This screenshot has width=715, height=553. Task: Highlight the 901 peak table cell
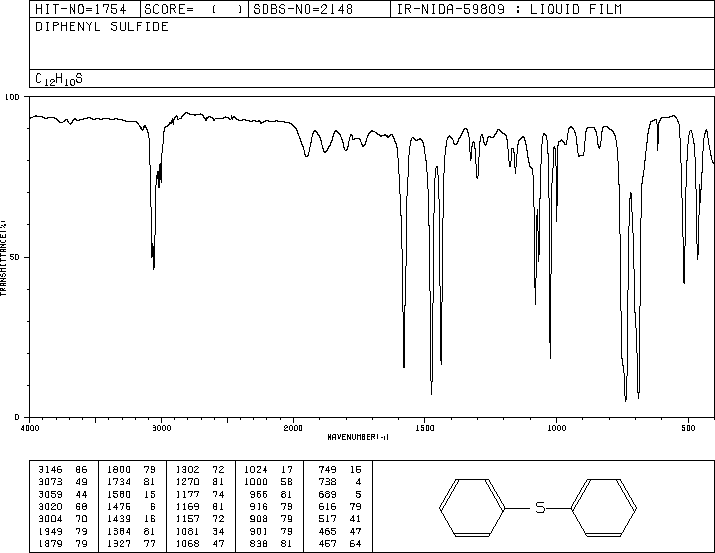click(x=259, y=532)
